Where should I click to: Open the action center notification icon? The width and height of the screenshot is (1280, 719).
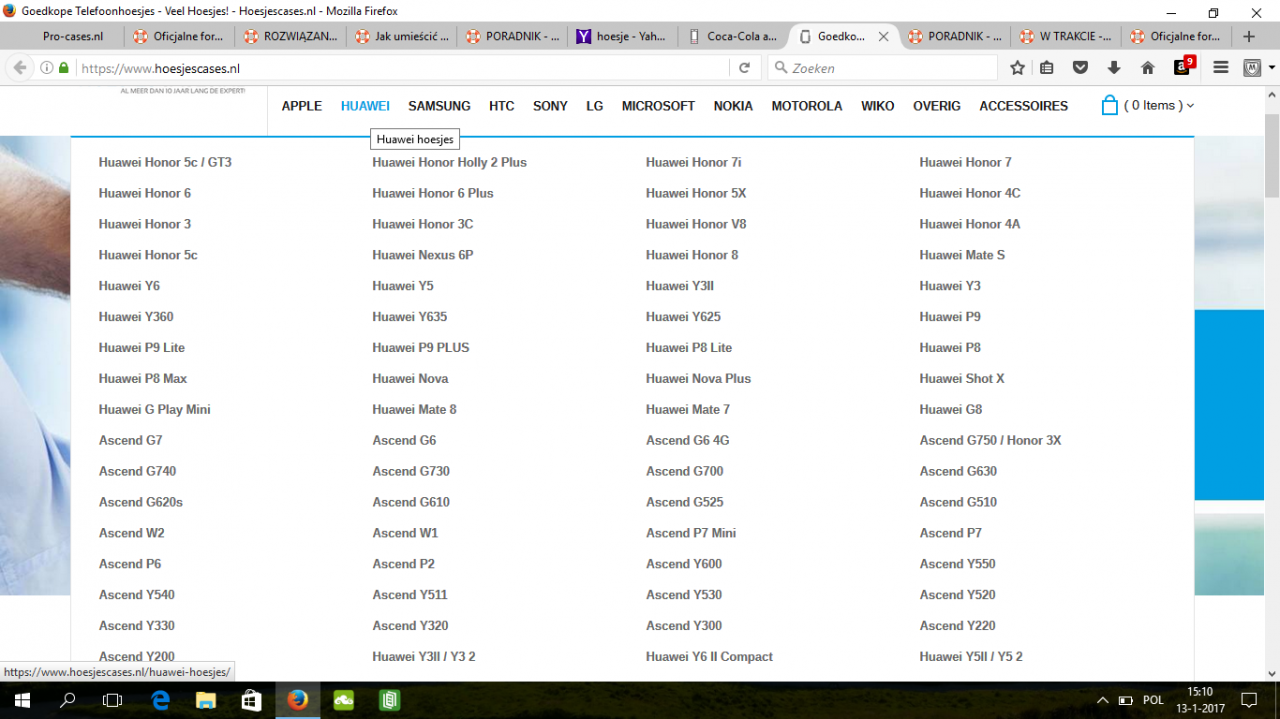pos(1249,701)
